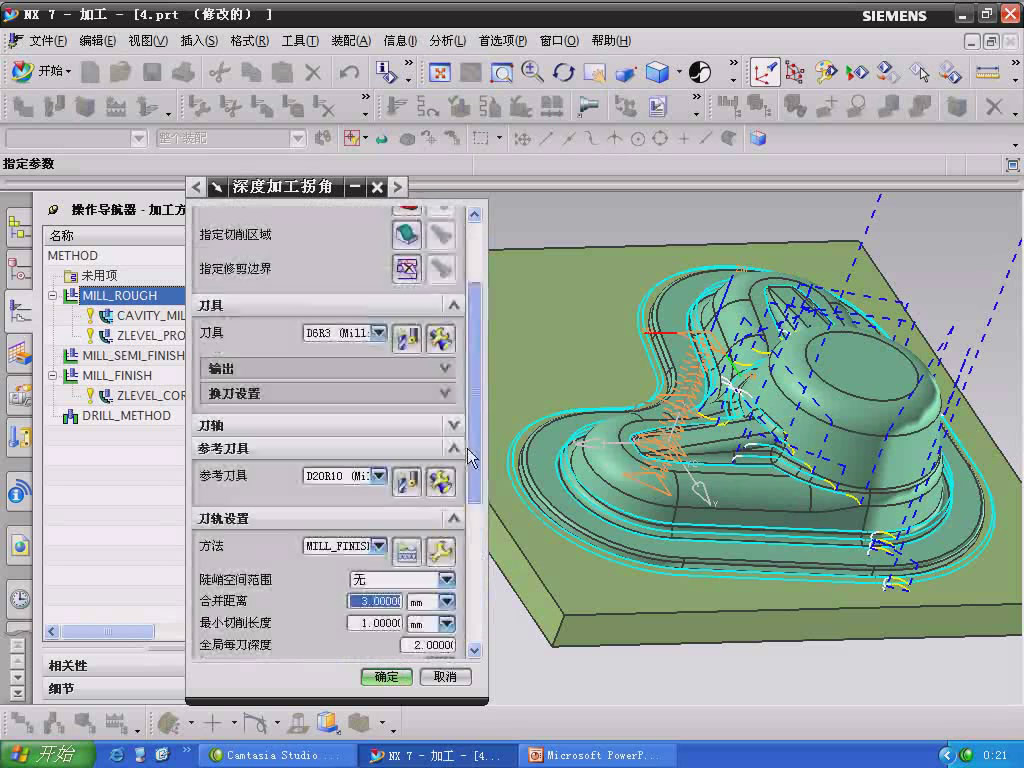Click the specify trim boundaries icon

406,268
